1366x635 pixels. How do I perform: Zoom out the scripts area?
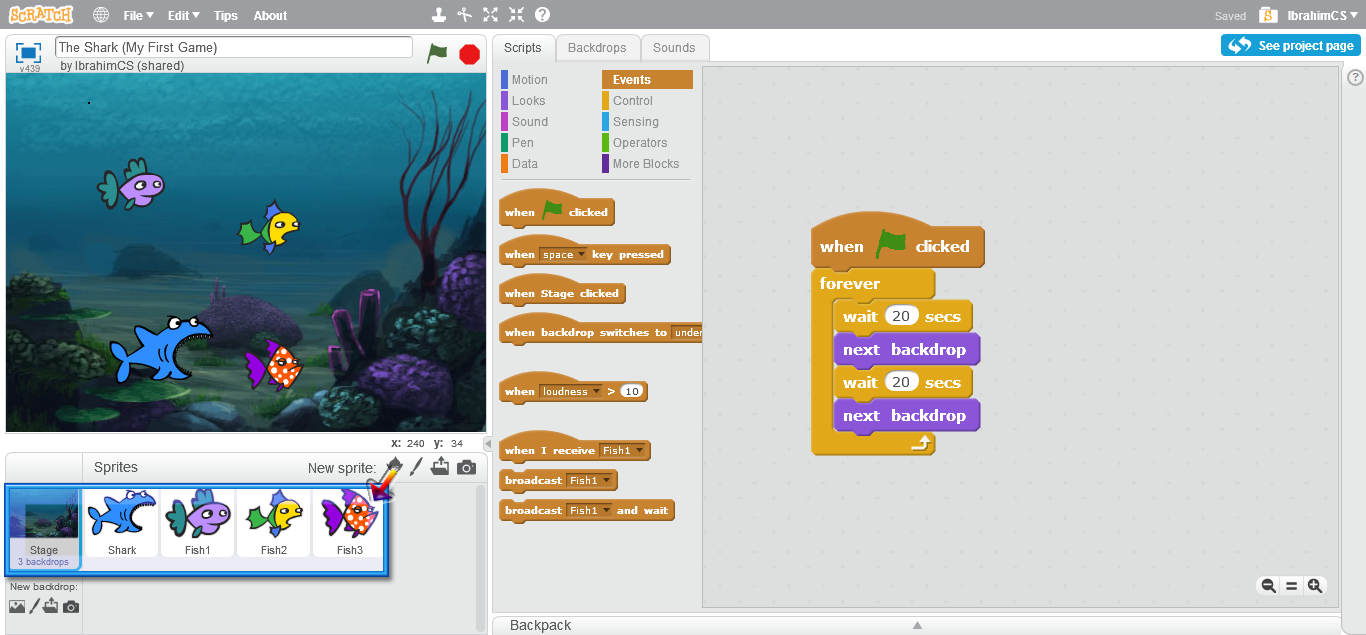coord(1268,586)
